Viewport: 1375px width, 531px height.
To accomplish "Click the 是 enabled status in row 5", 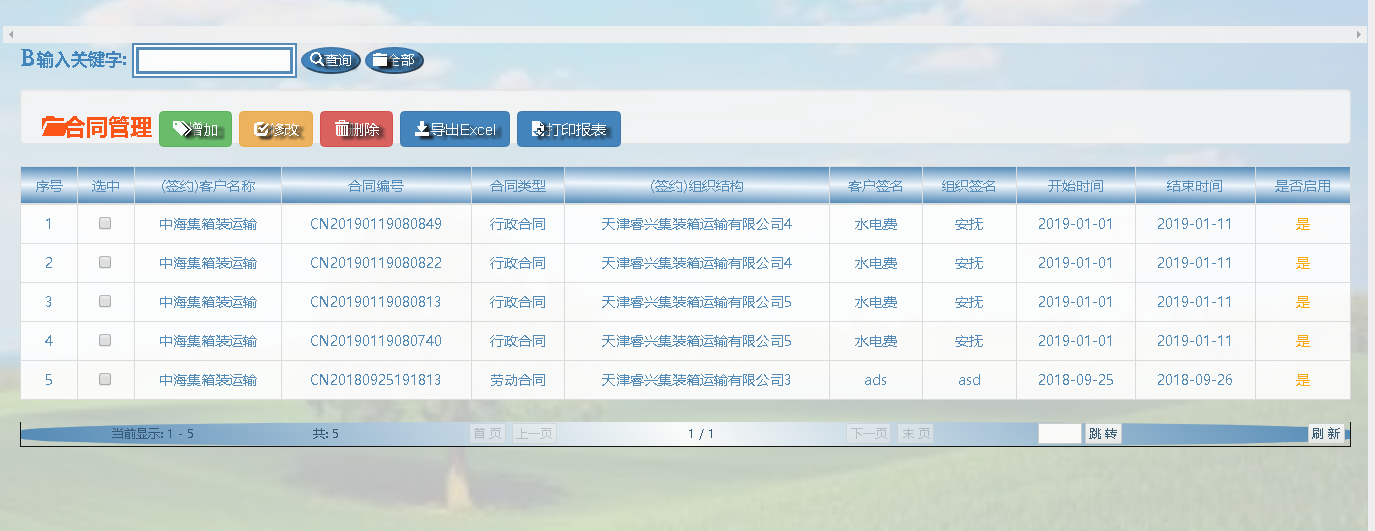I will 1303,379.
